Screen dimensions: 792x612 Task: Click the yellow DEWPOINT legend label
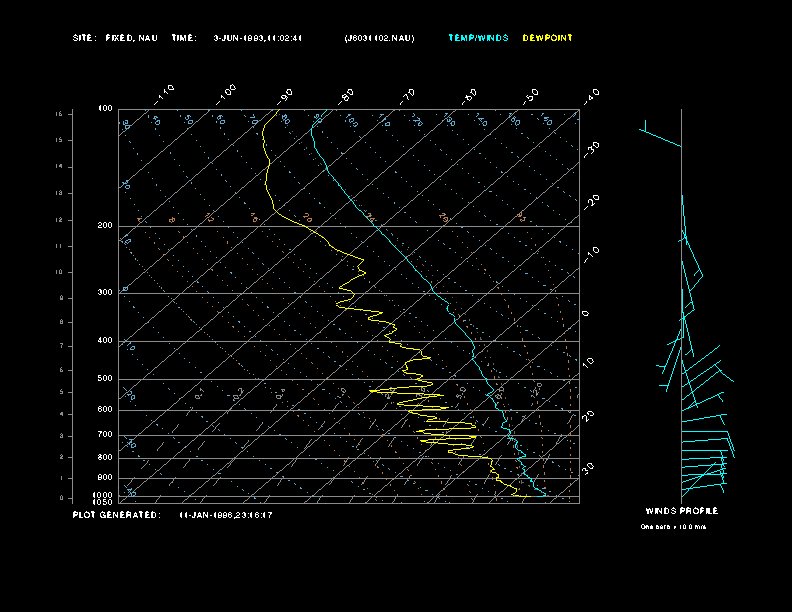click(x=548, y=38)
